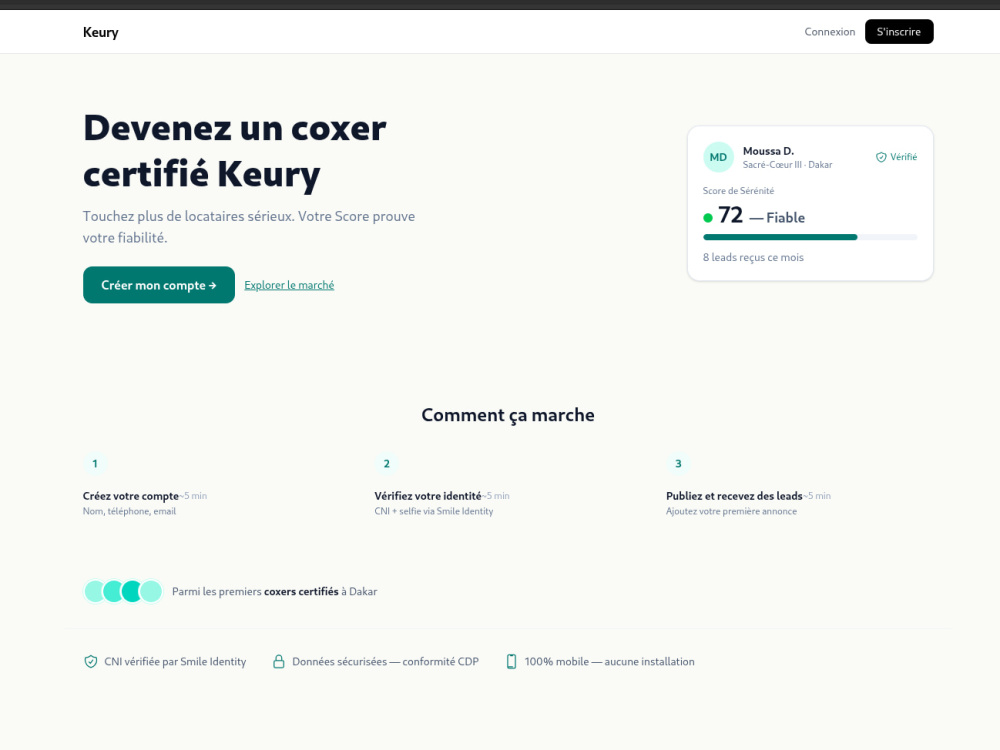Viewport: 1000px width, 750px height.
Task: Click the score value 72
Action: (x=731, y=216)
